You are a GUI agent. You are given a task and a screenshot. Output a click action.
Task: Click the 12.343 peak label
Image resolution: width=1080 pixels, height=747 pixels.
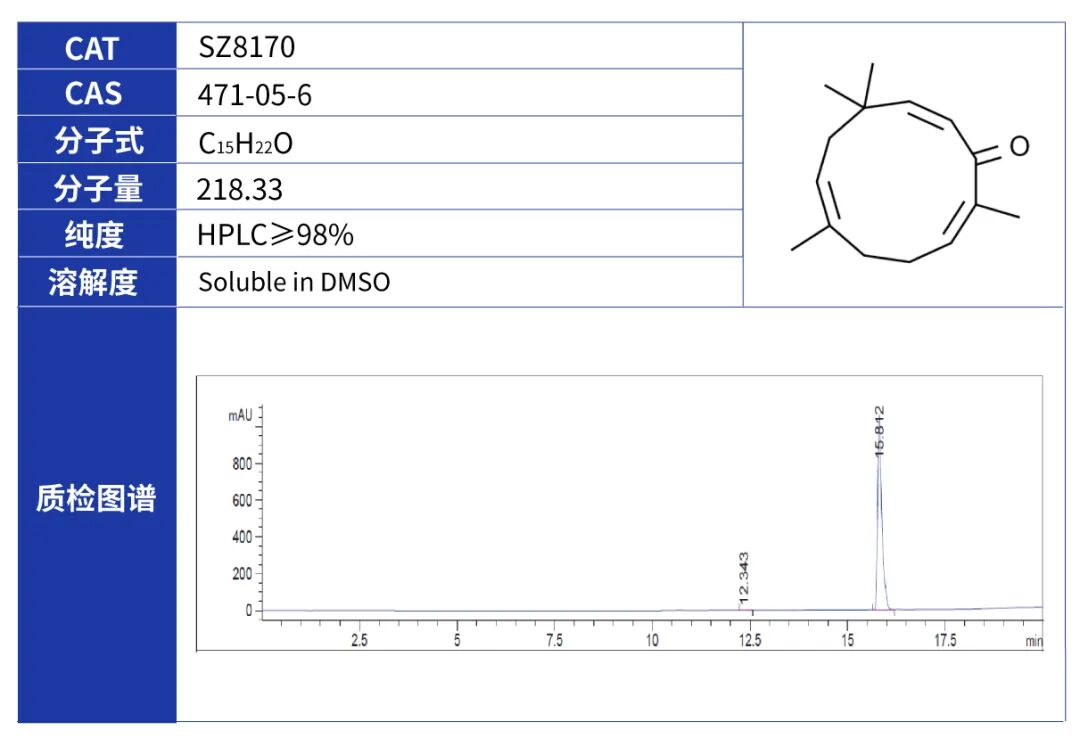click(x=743, y=576)
